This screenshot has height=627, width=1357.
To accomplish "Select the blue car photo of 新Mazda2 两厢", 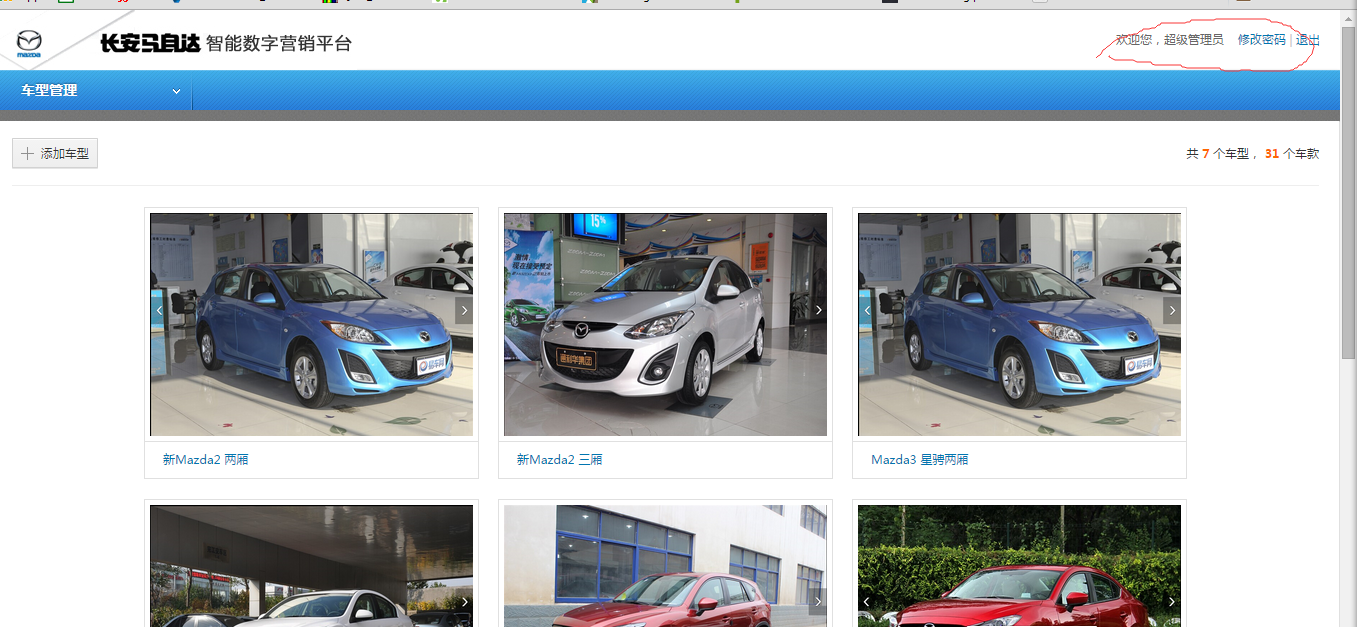I will 311,324.
